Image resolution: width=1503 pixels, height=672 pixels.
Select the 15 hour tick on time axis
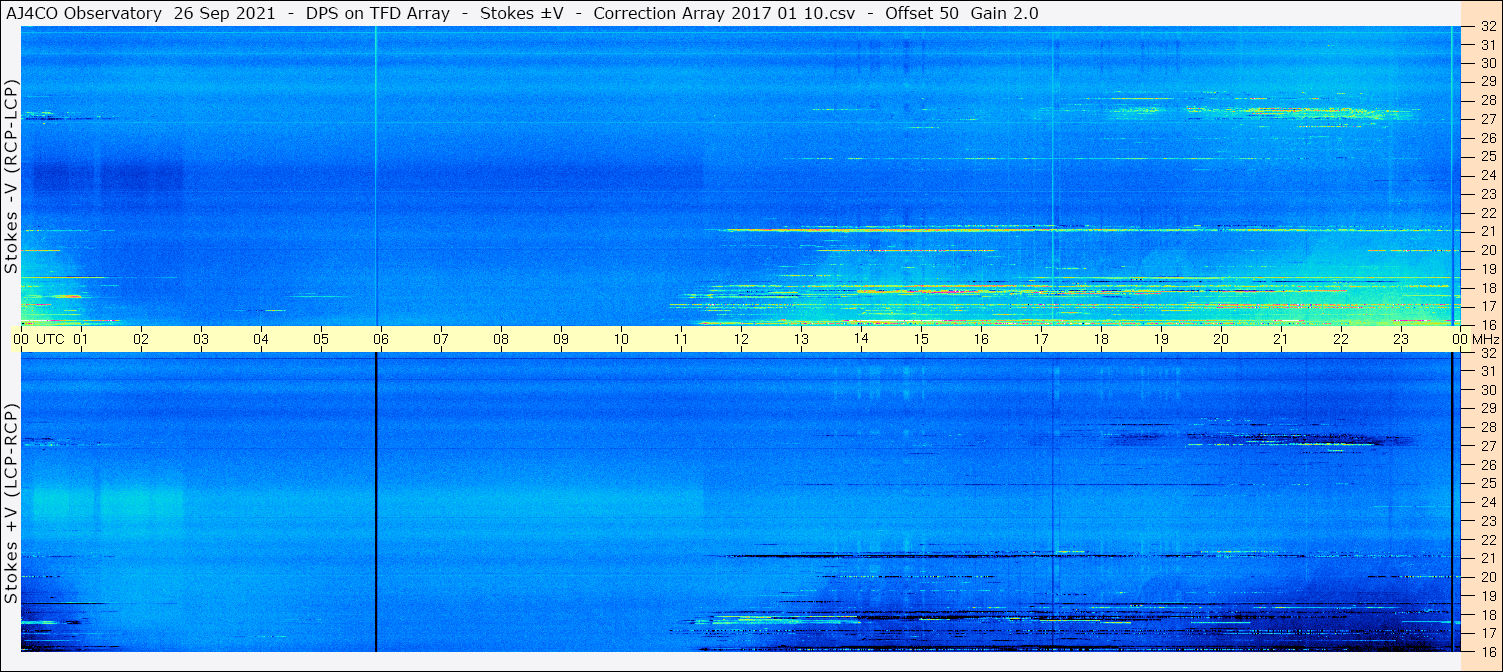(921, 339)
